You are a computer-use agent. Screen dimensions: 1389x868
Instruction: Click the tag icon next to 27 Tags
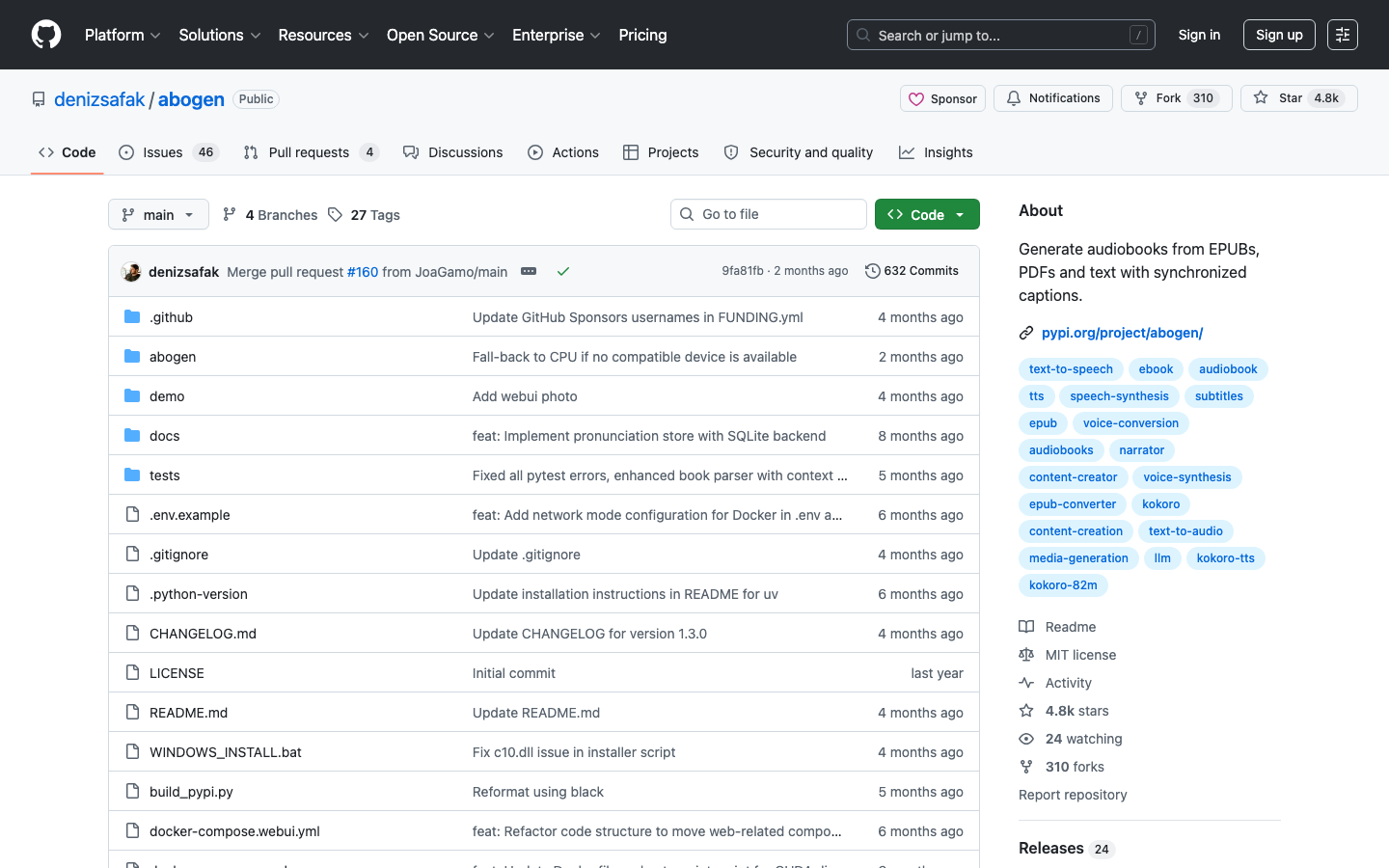(335, 215)
